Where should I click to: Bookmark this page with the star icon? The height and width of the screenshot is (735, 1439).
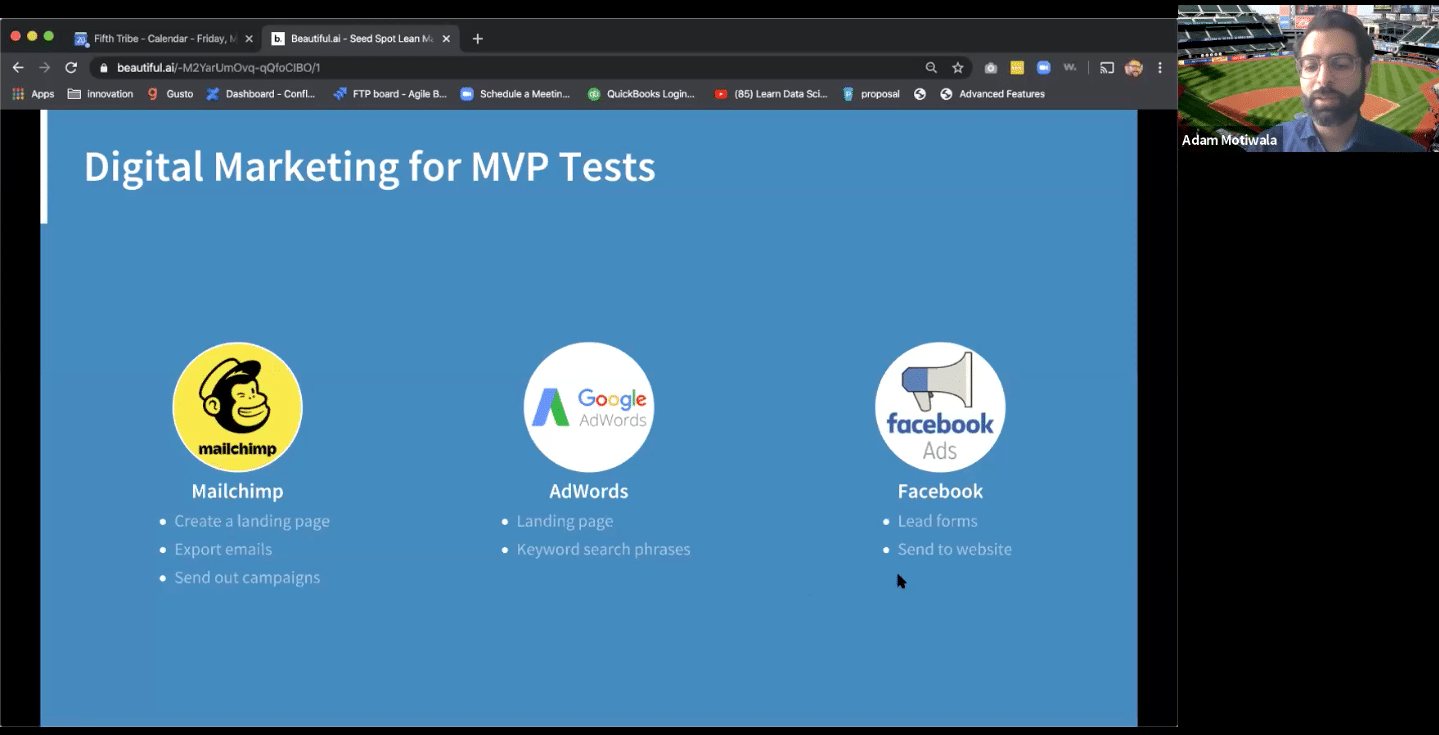[x=958, y=68]
